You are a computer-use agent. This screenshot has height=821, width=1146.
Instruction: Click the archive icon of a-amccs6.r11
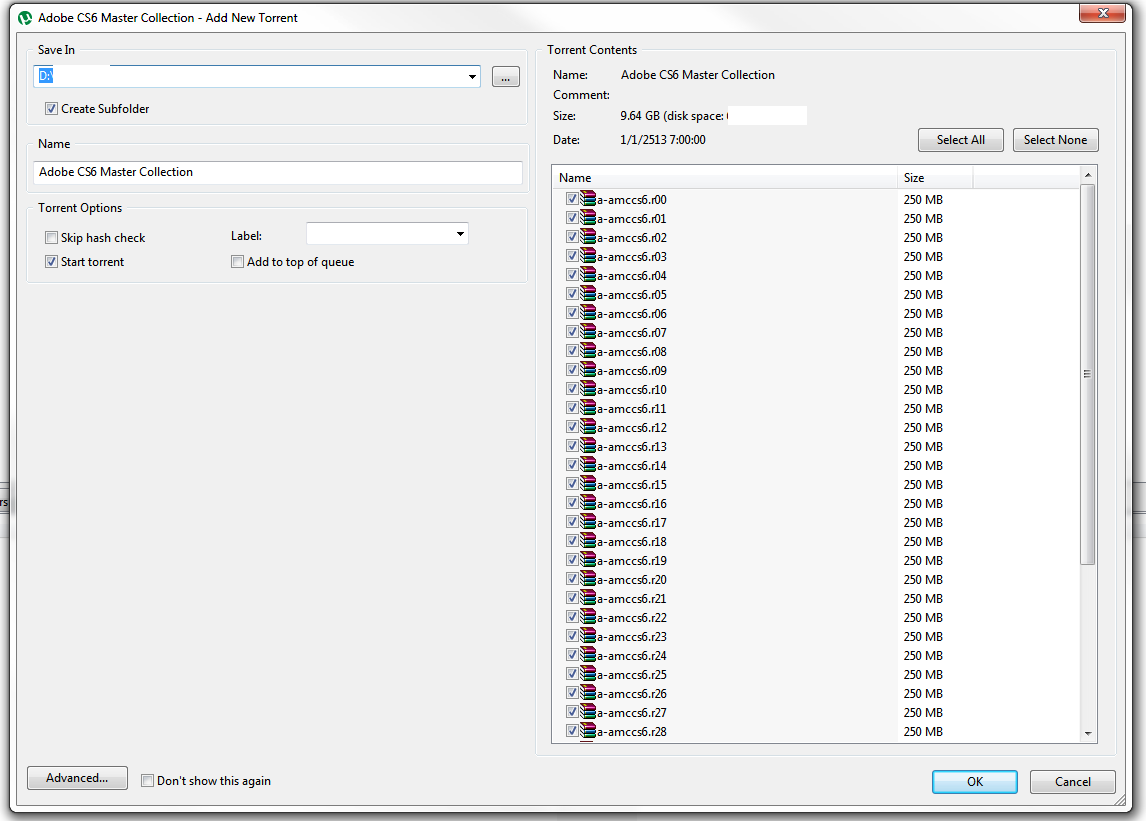588,408
